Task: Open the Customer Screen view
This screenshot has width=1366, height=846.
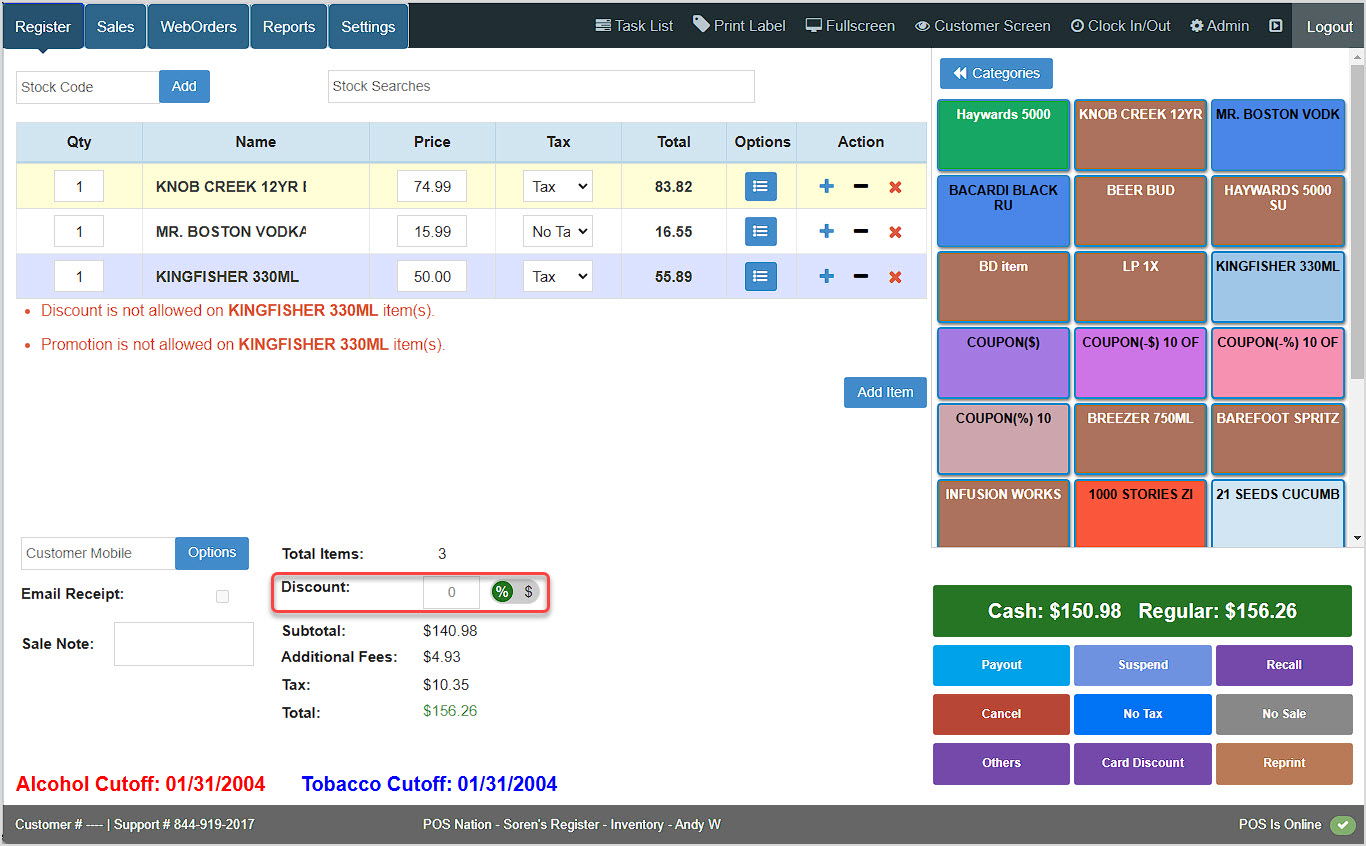Action: [x=981, y=25]
